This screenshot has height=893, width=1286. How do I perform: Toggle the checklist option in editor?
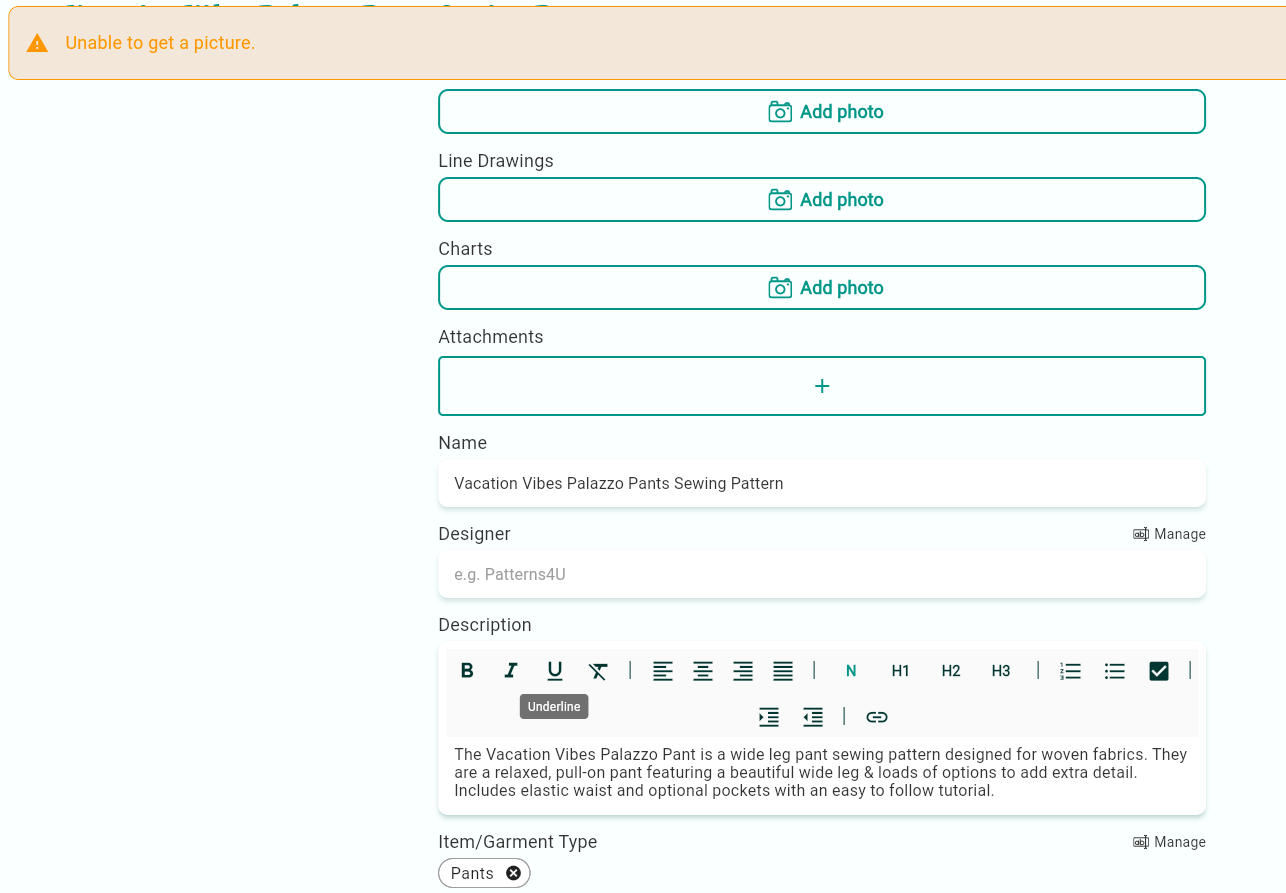[x=1159, y=671]
